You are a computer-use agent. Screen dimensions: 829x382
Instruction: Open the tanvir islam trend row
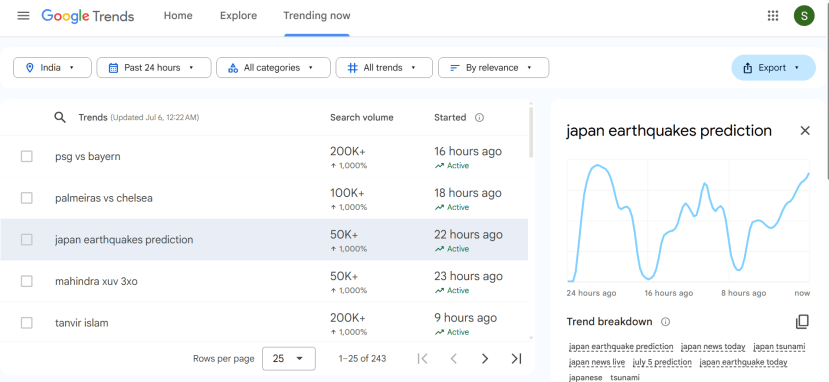264,323
